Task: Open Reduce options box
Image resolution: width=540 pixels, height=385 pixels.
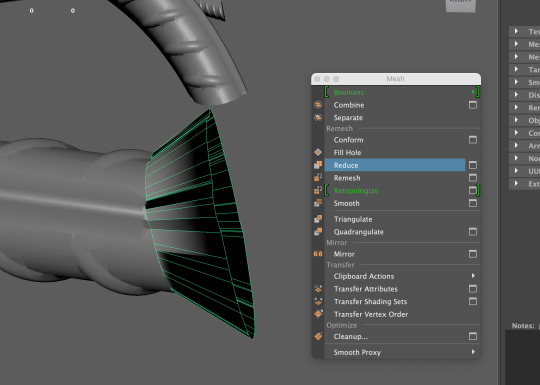Action: pos(473,165)
